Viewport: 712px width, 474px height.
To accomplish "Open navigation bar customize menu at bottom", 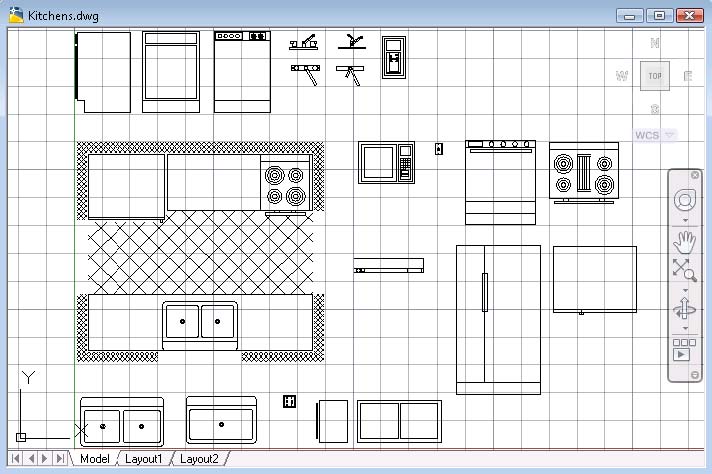I will [x=695, y=375].
